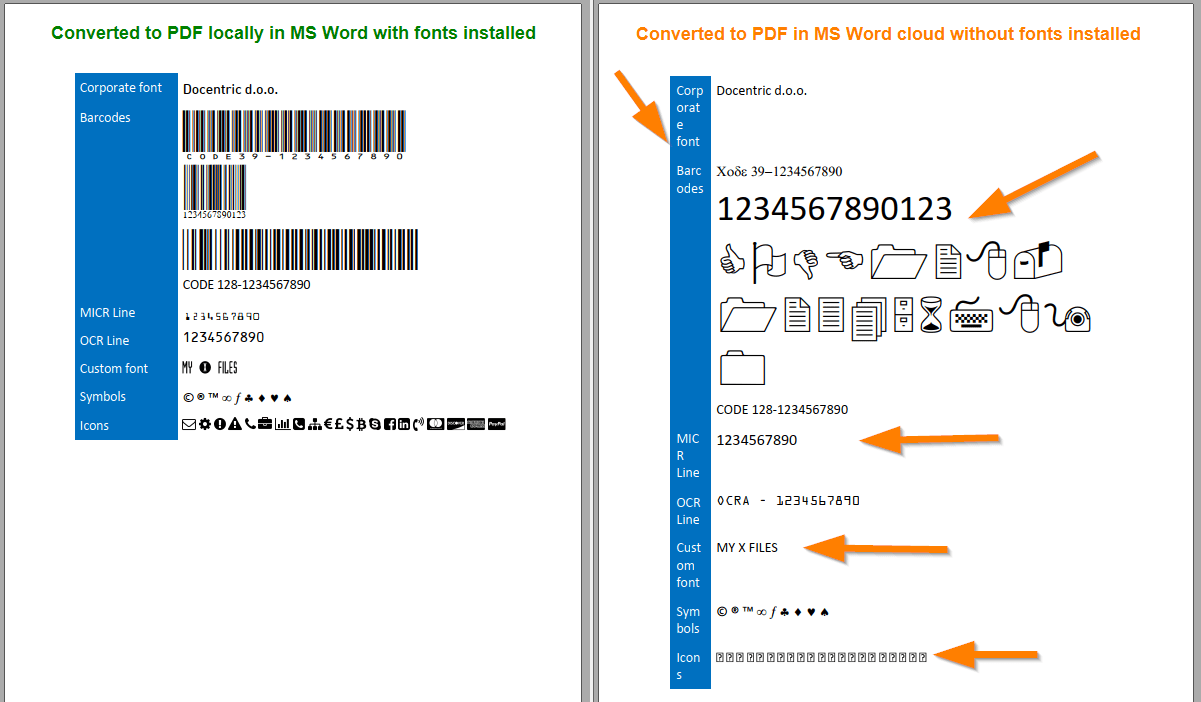The height and width of the screenshot is (702, 1201).
Task: Click the wrapped 'Symbols' label on the right page
Action: [x=689, y=620]
